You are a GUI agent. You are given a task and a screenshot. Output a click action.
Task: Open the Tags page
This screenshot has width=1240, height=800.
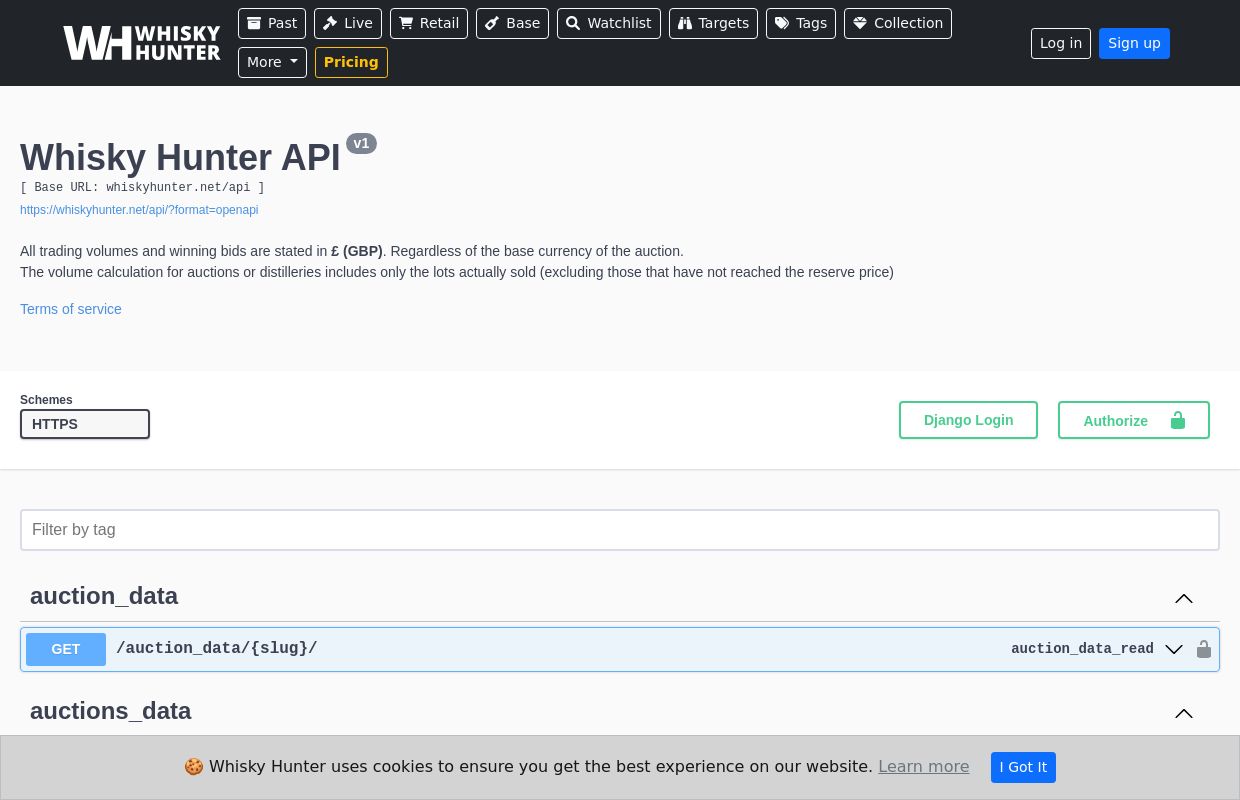pos(801,23)
